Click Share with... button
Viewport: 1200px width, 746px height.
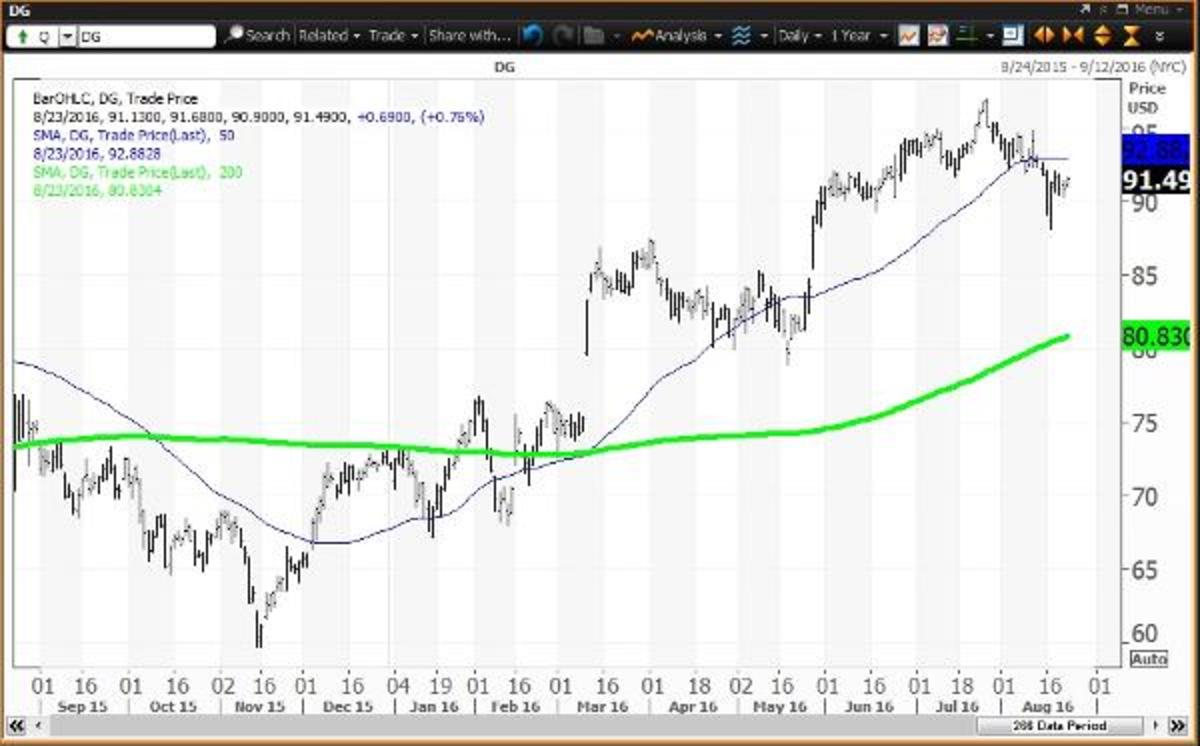(x=470, y=35)
